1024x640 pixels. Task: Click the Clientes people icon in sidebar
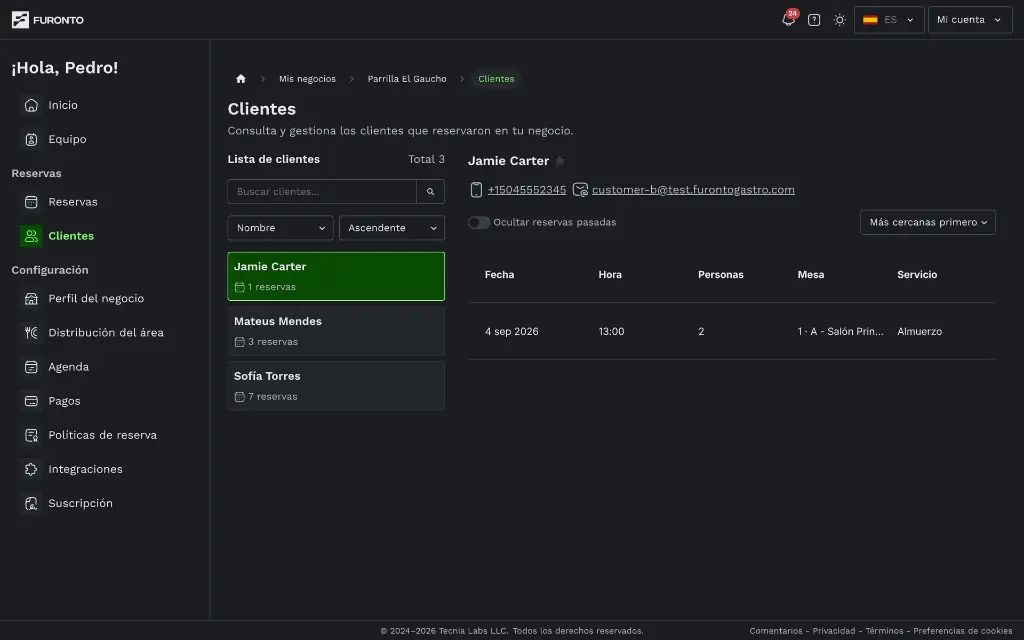pyautogui.click(x=31, y=236)
